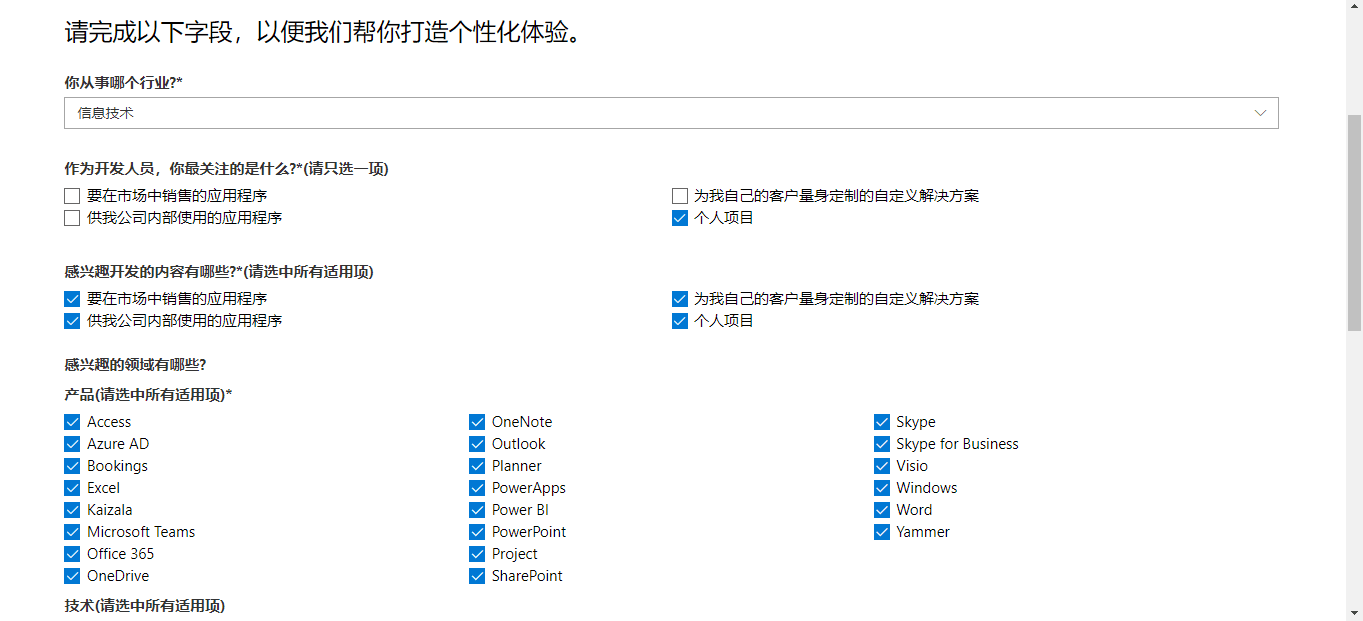Uncheck the PowerApps checkbox

[x=477, y=488]
